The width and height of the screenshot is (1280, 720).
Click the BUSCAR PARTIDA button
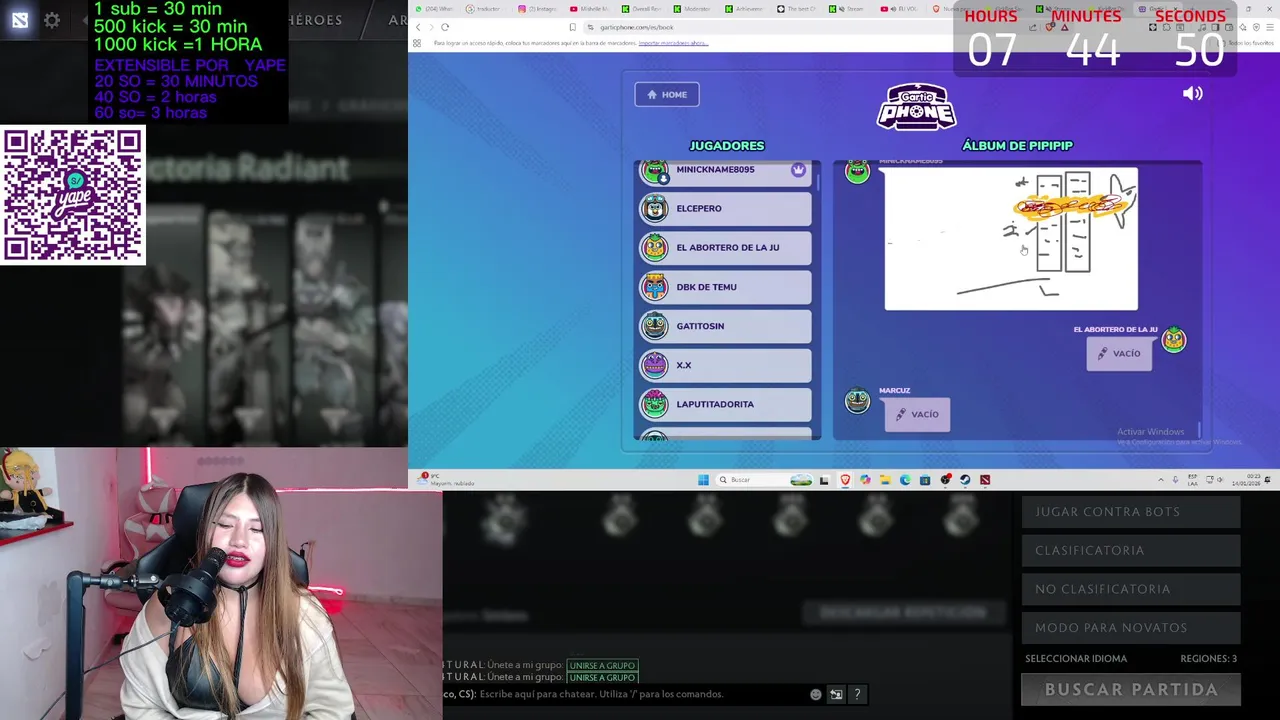[1131, 690]
